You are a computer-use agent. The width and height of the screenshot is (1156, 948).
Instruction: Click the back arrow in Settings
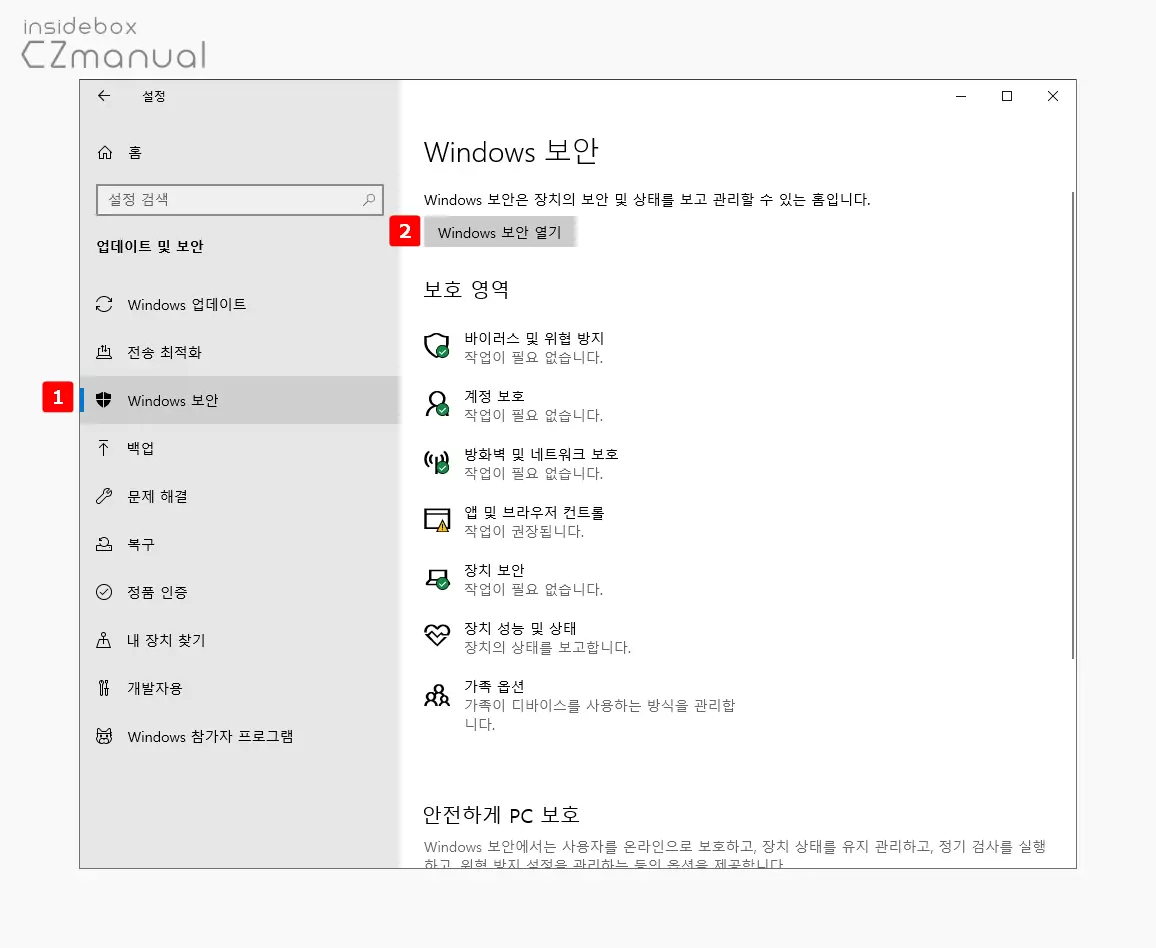click(104, 96)
